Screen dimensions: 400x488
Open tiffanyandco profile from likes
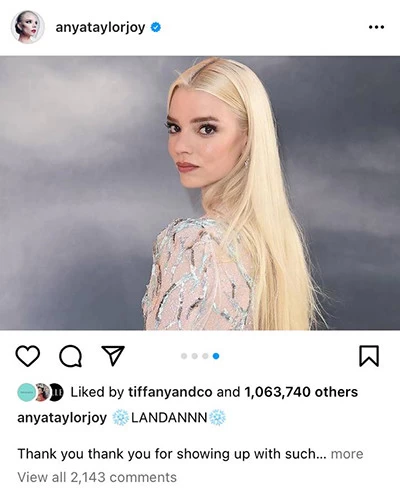(170, 392)
